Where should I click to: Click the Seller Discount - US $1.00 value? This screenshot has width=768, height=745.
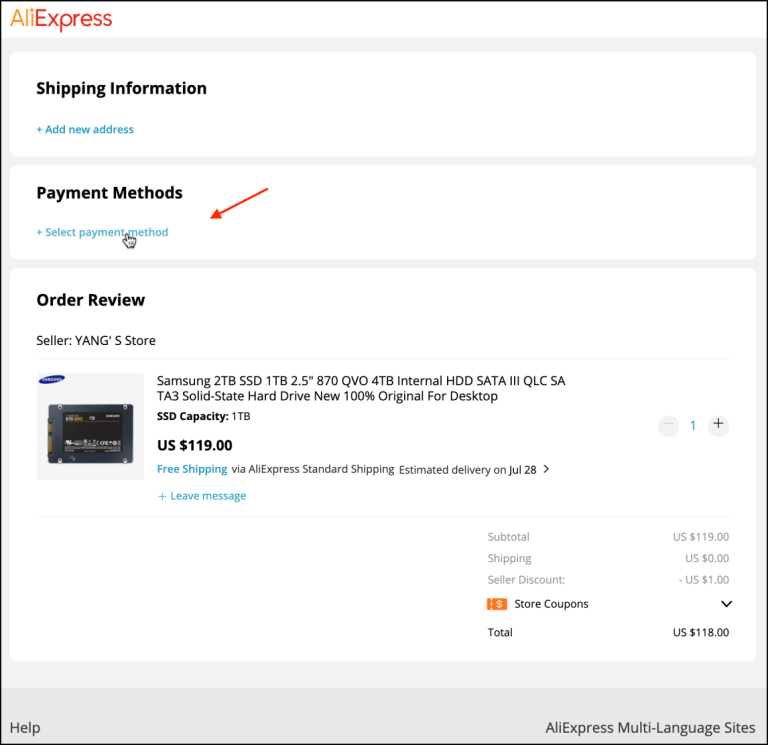click(x=704, y=580)
